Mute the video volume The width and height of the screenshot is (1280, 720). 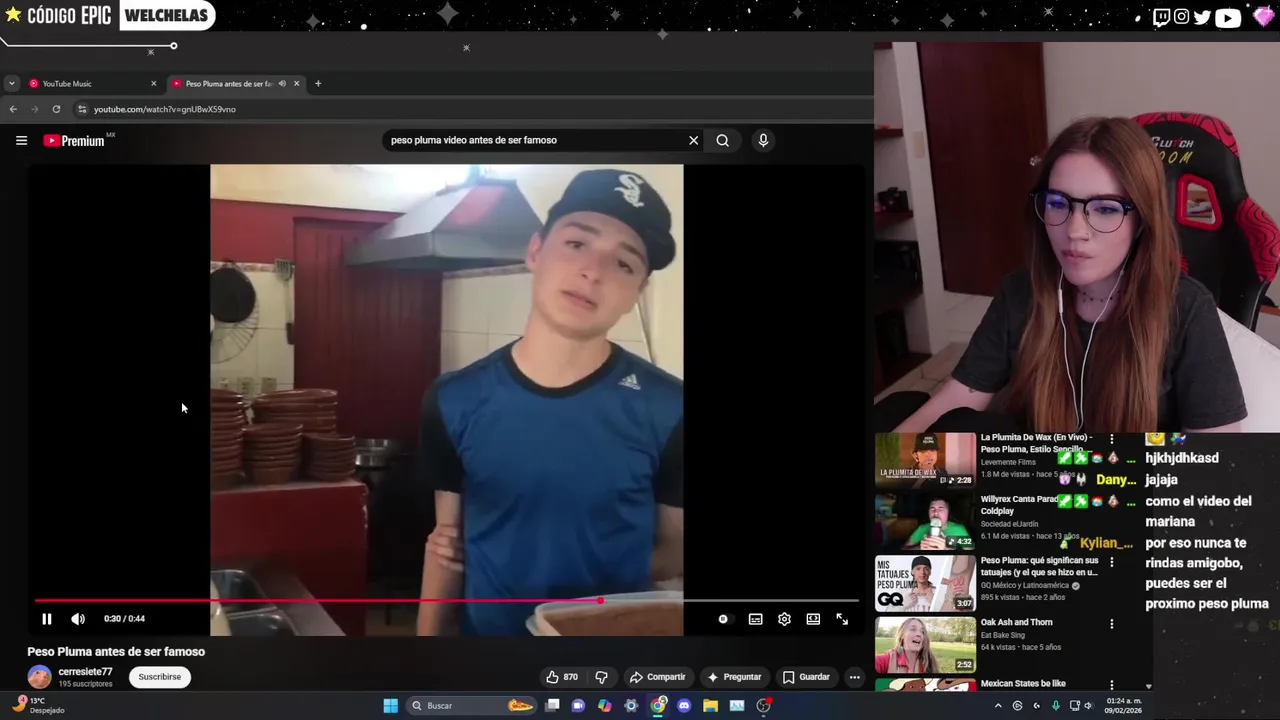pyautogui.click(x=78, y=619)
